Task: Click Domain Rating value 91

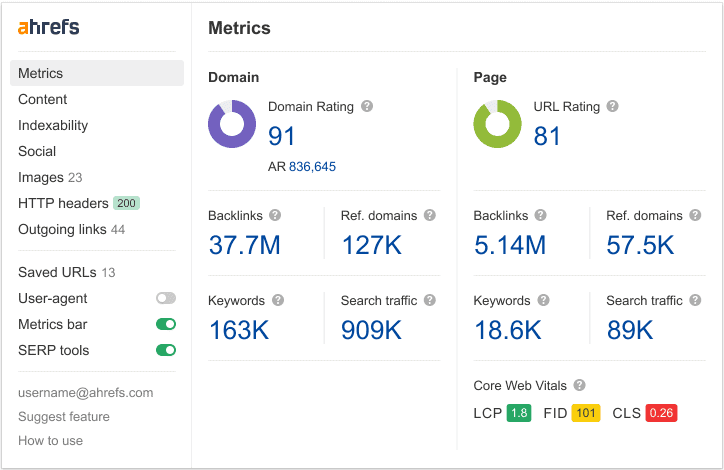Action: [x=281, y=136]
